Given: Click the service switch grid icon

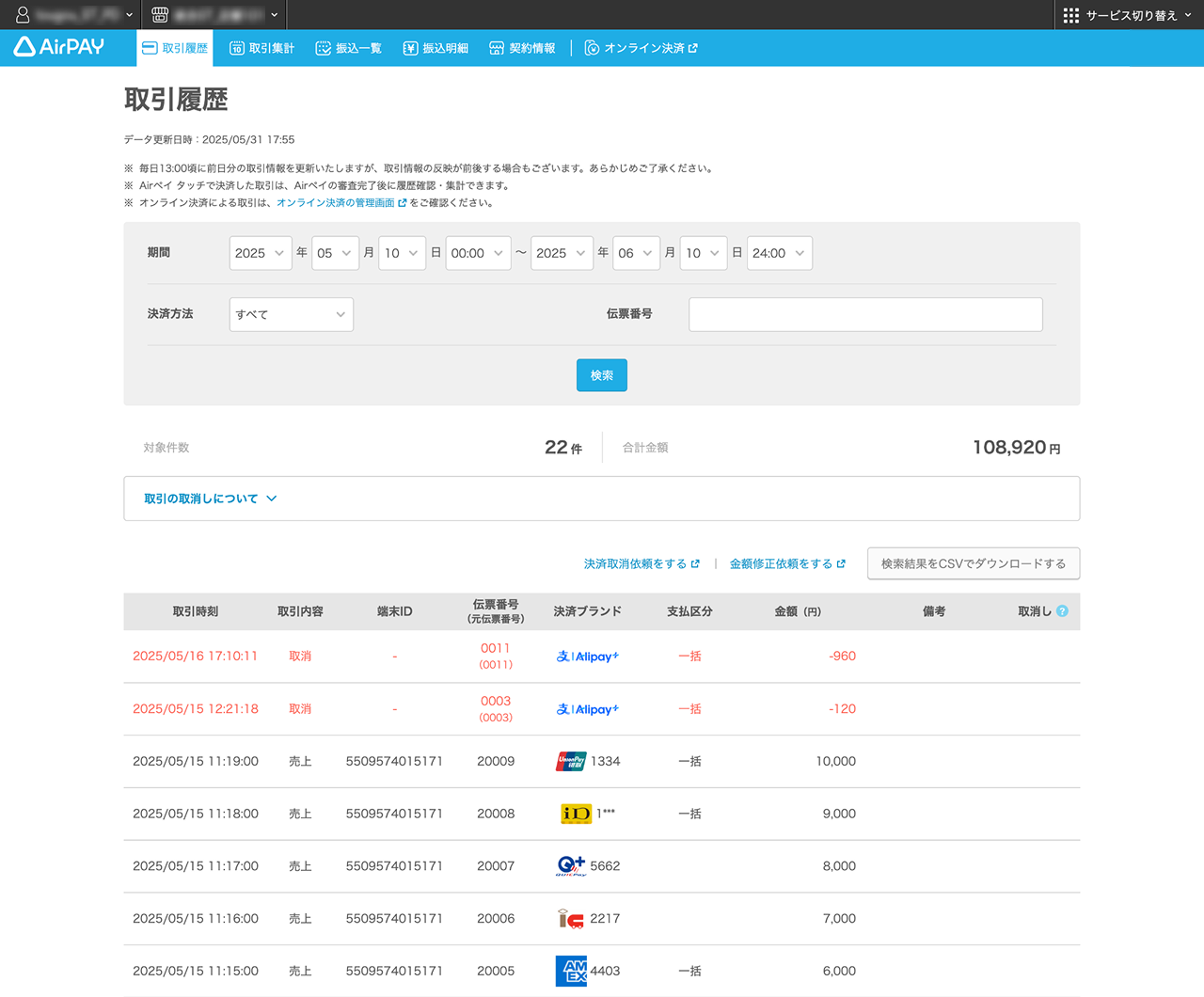Looking at the screenshot, I should coord(1070,15).
